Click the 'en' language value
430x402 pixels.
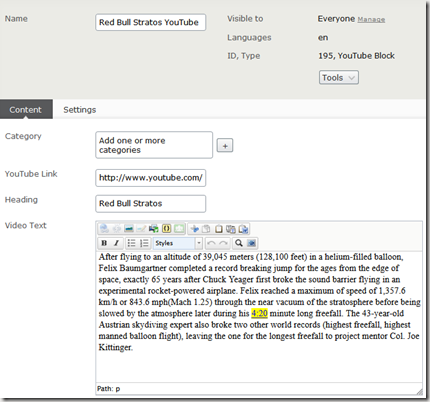323,38
